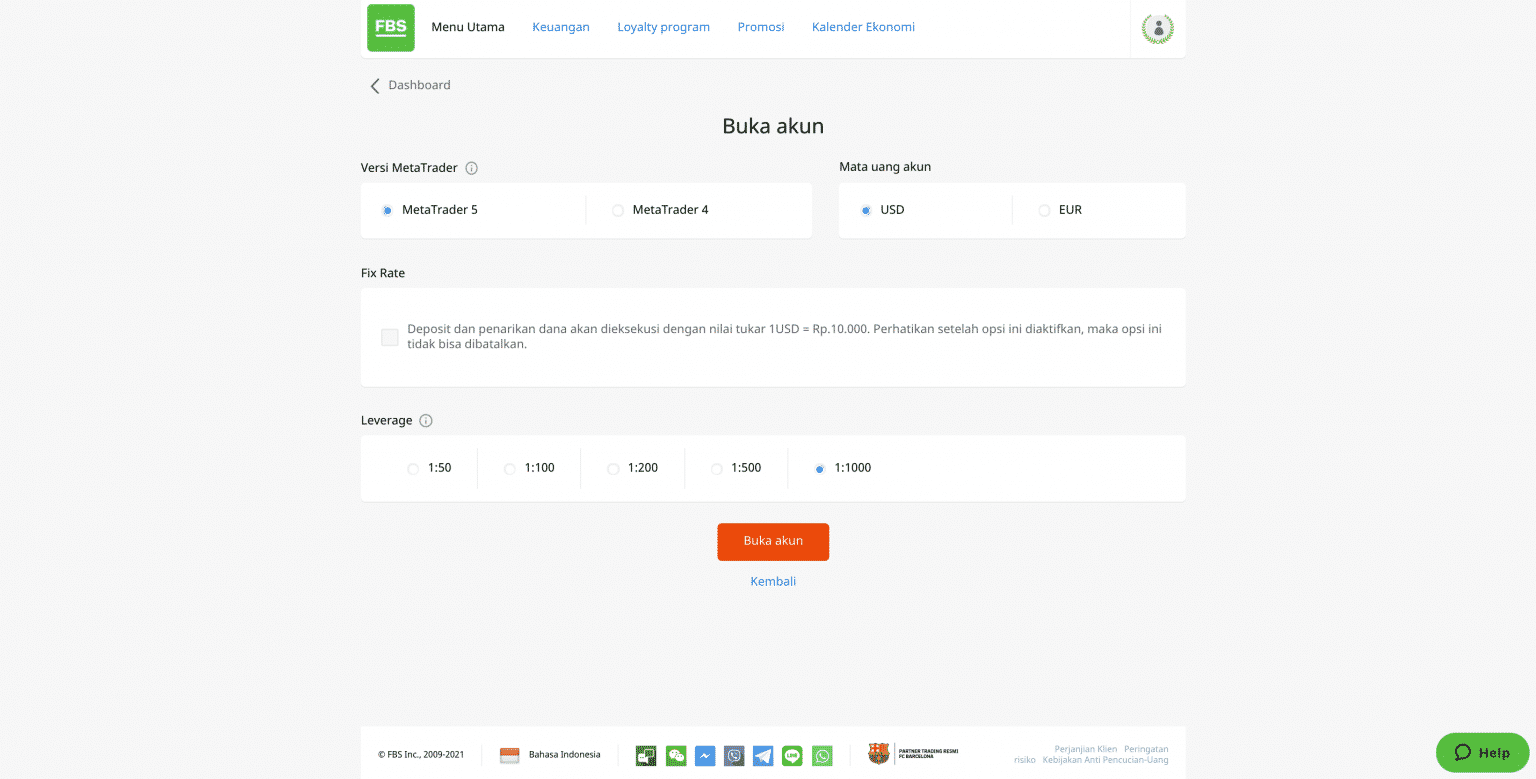The image size is (1536, 779).
Task: Open the user profile avatar
Action: click(1158, 29)
